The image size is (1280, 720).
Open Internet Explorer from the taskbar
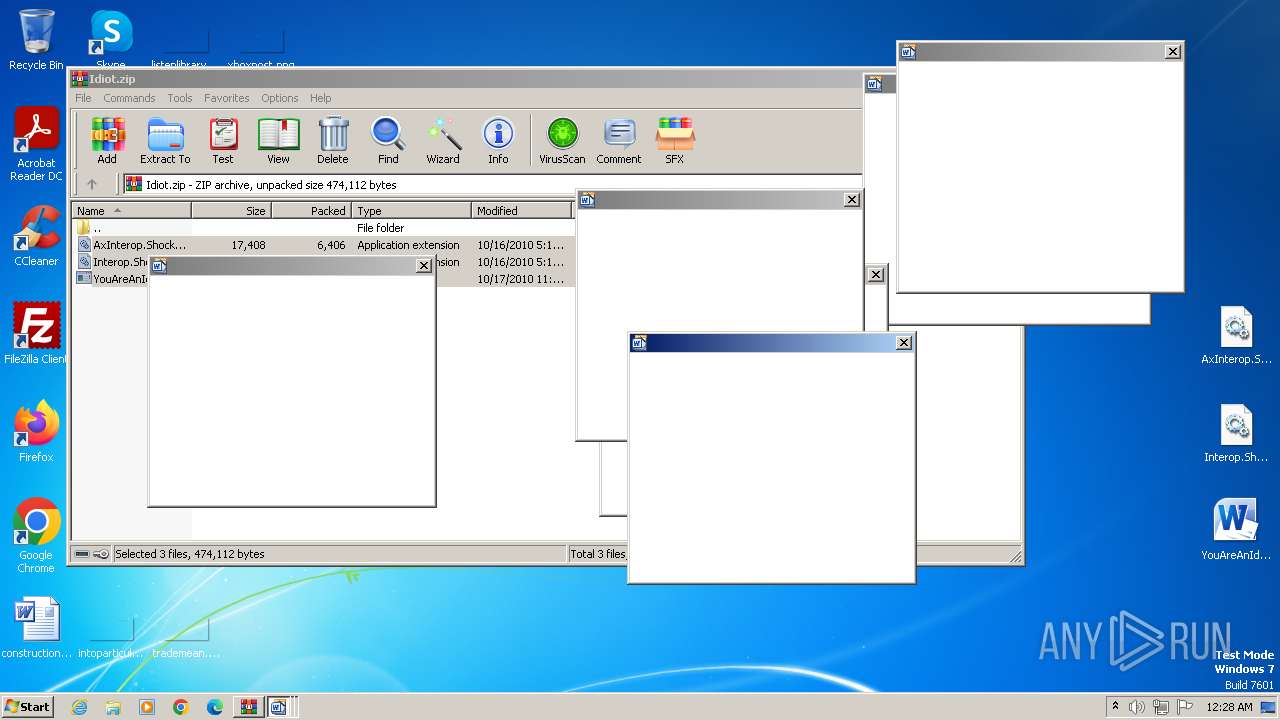(x=79, y=707)
